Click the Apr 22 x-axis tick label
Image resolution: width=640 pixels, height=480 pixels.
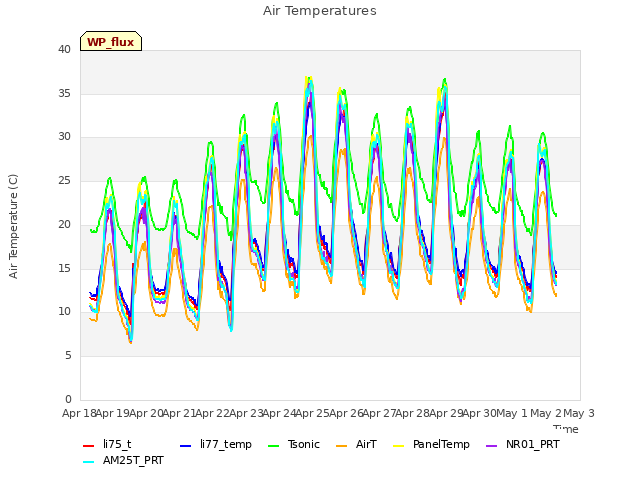(x=212, y=413)
